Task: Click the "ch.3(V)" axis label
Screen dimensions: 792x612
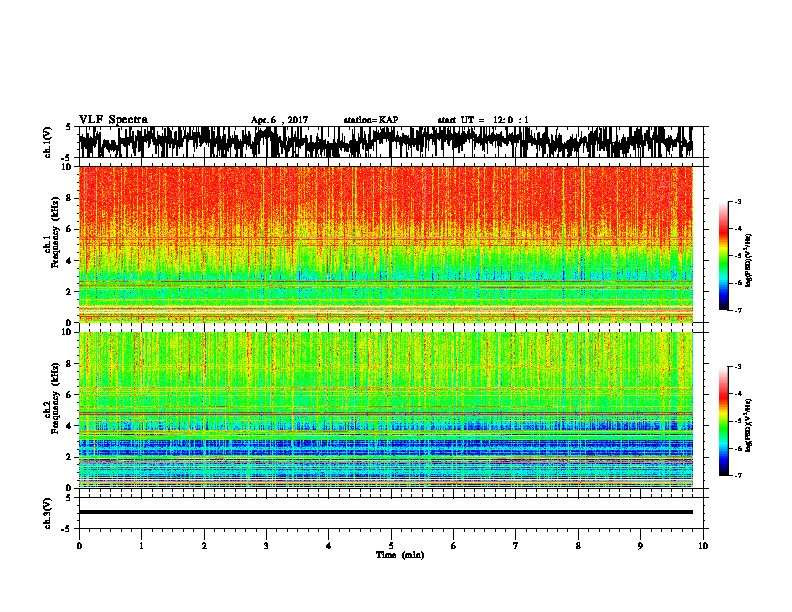Action: [x=48, y=514]
